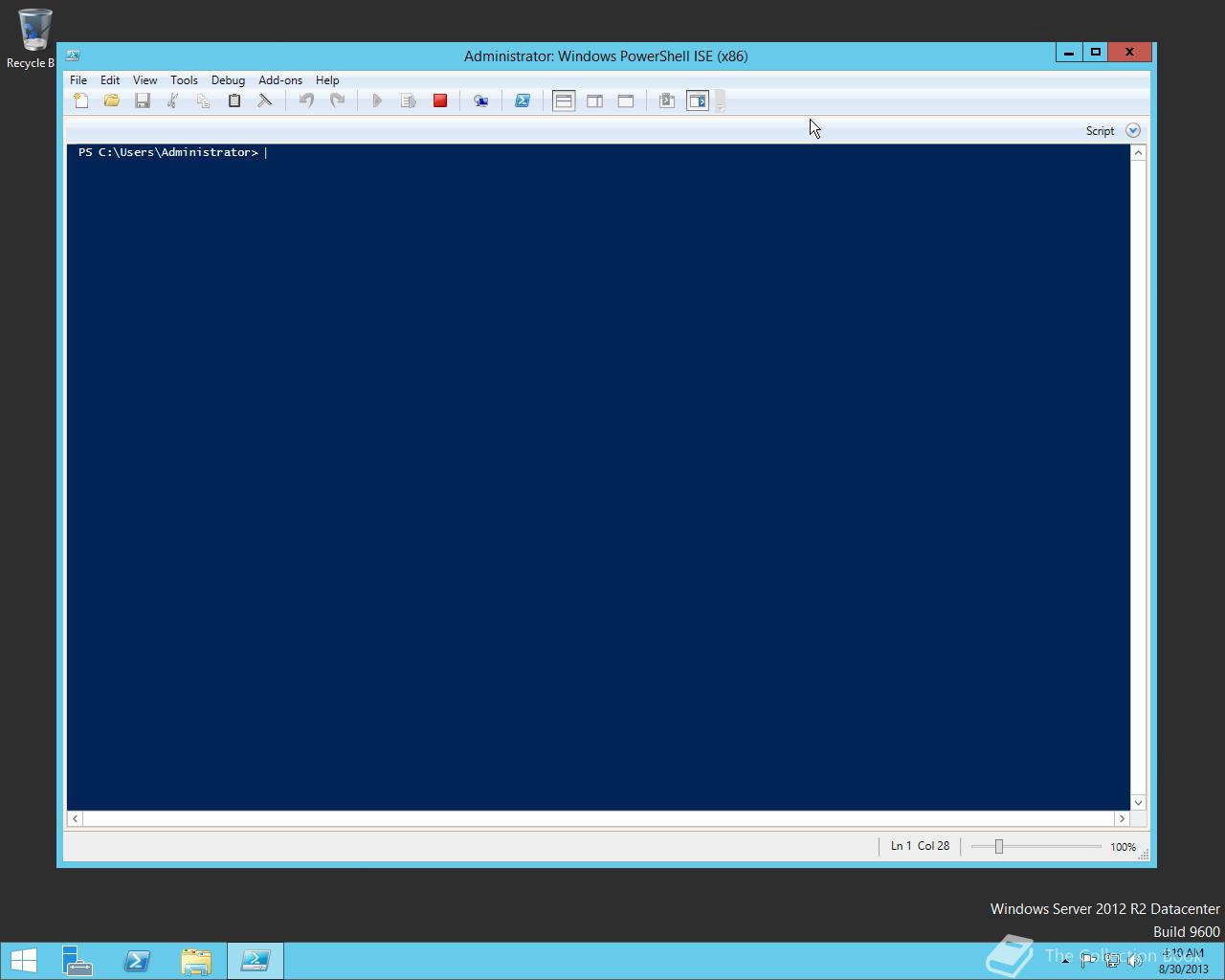The width and height of the screenshot is (1225, 980).
Task: Open Server Manager from the taskbar
Action: point(78,960)
